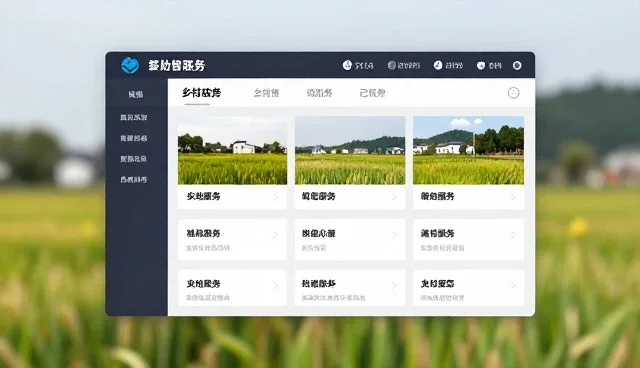Open the third item in the sidebar
Screen dimensions: 640x368
[x=133, y=138]
